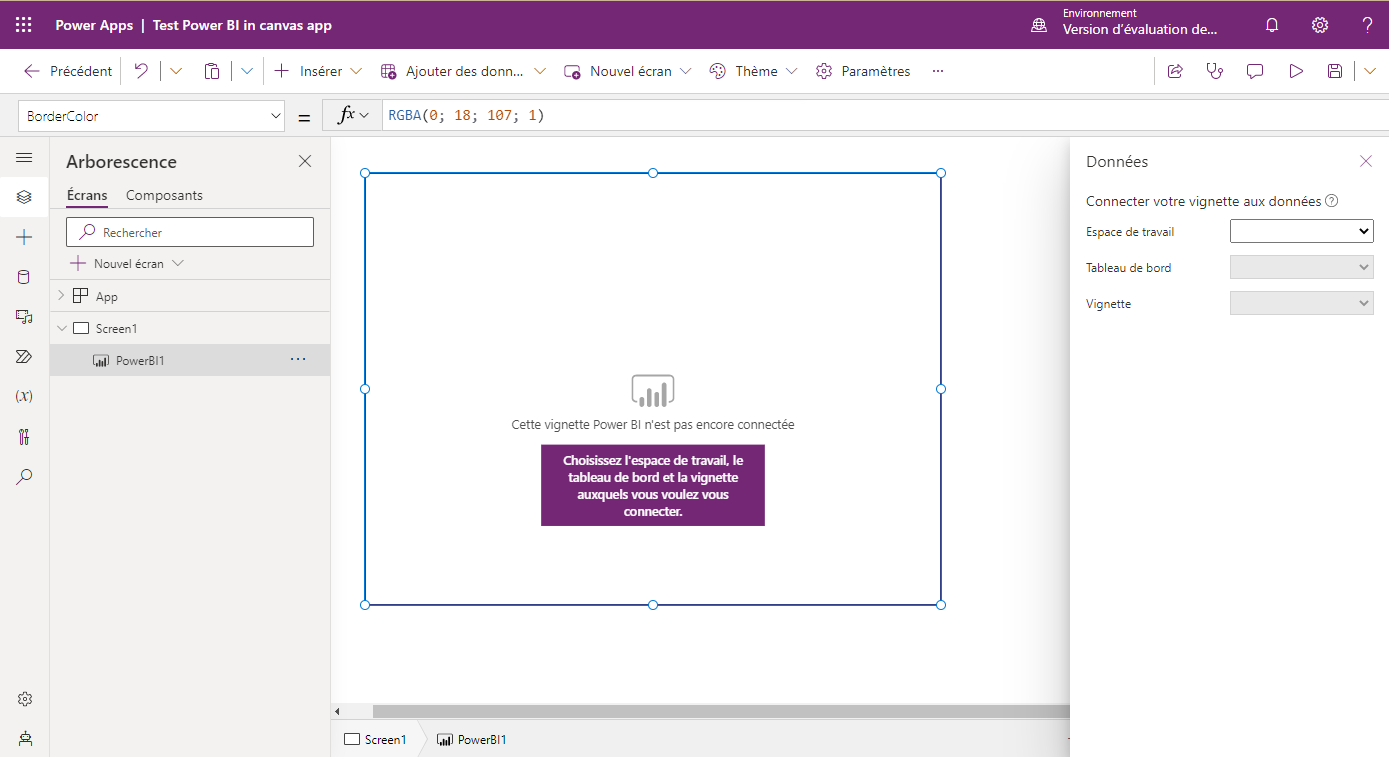
Task: Close the Arborescence panel
Action: point(305,161)
